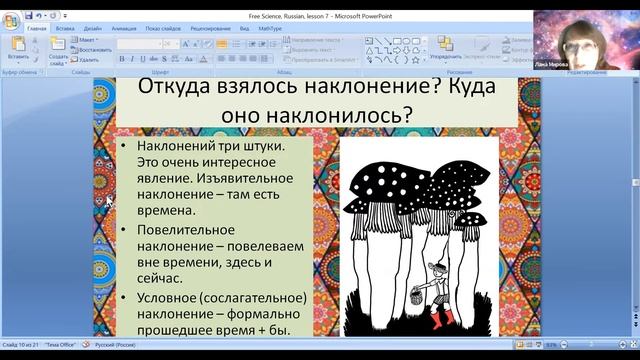
Task: Switch to the Главная ribbon tab
Action: pyautogui.click(x=37, y=29)
